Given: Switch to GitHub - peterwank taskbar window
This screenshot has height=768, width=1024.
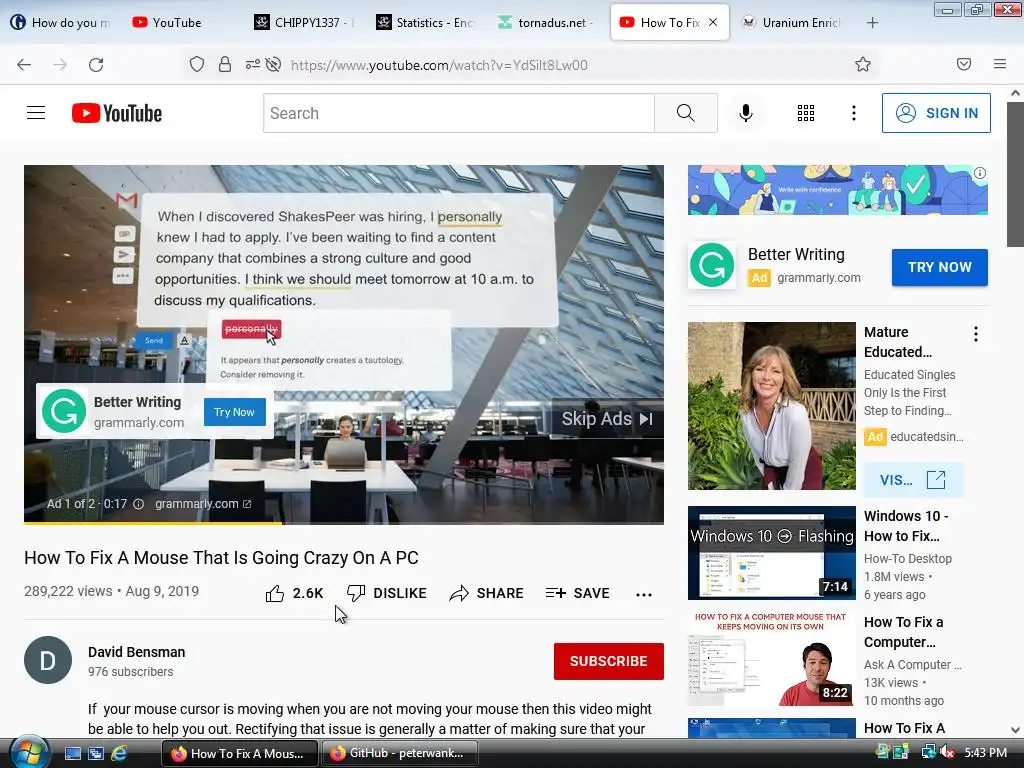Looking at the screenshot, I should (x=399, y=753).
